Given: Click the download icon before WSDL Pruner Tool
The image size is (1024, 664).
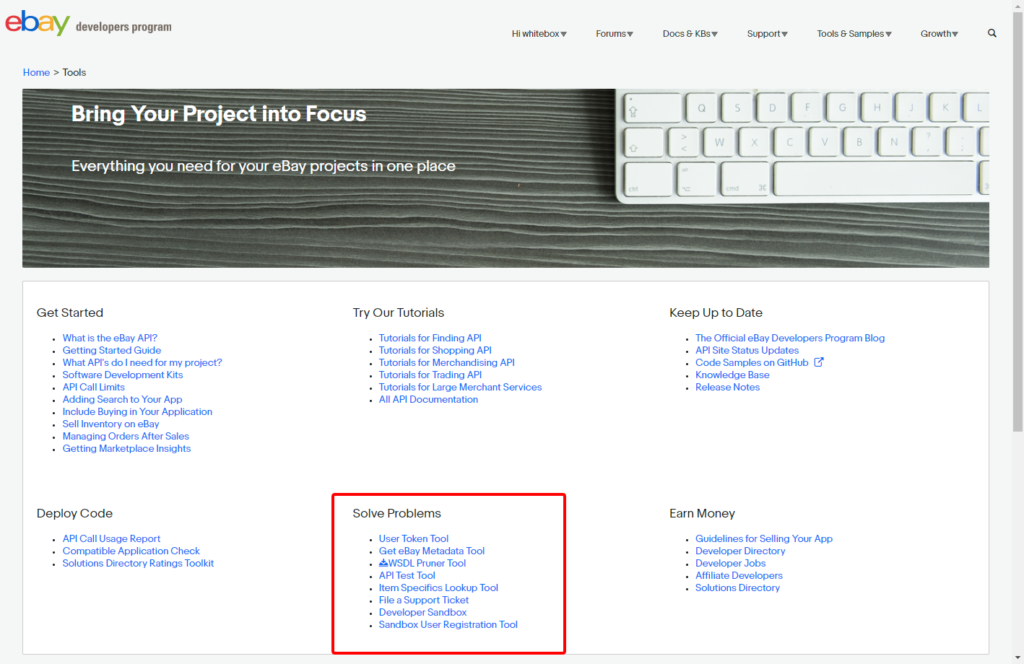Looking at the screenshot, I should click(x=383, y=563).
